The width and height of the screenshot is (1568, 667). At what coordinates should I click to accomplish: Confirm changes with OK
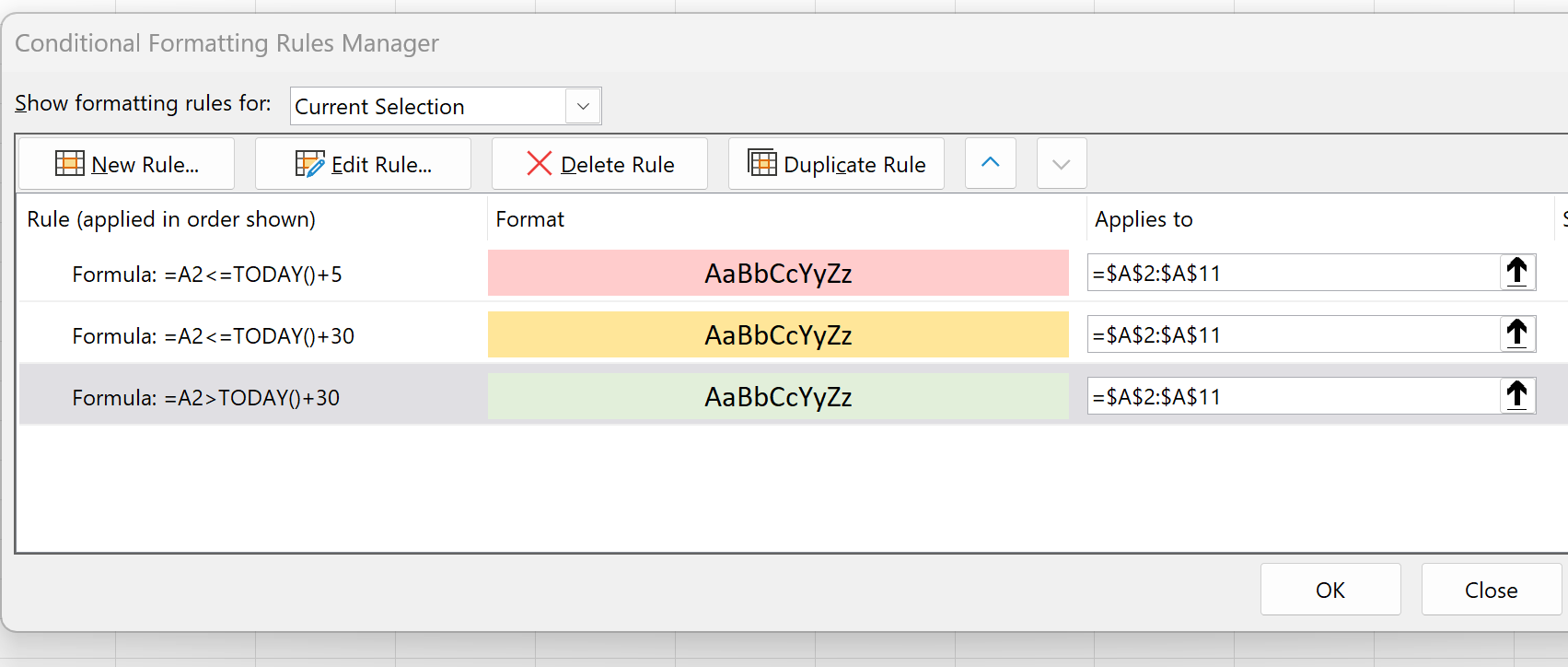1330,590
